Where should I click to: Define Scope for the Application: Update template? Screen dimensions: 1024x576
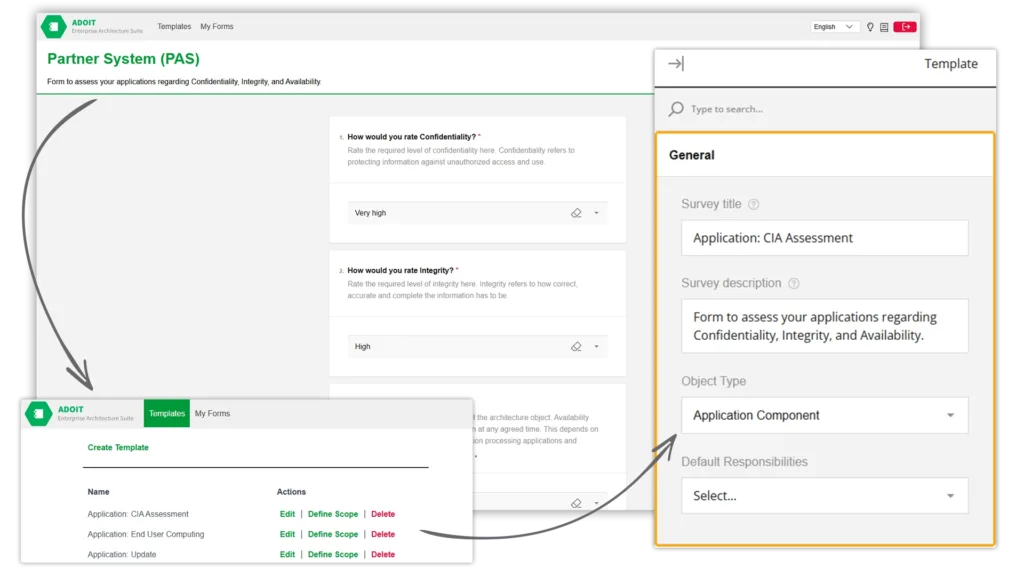click(333, 554)
